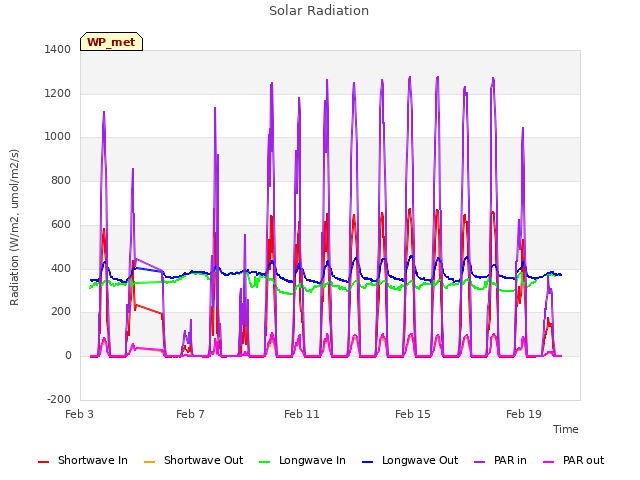Viewport: 640px width, 480px height.
Task: Click the Feb 19 x-axis label
Action: pyautogui.click(x=523, y=414)
